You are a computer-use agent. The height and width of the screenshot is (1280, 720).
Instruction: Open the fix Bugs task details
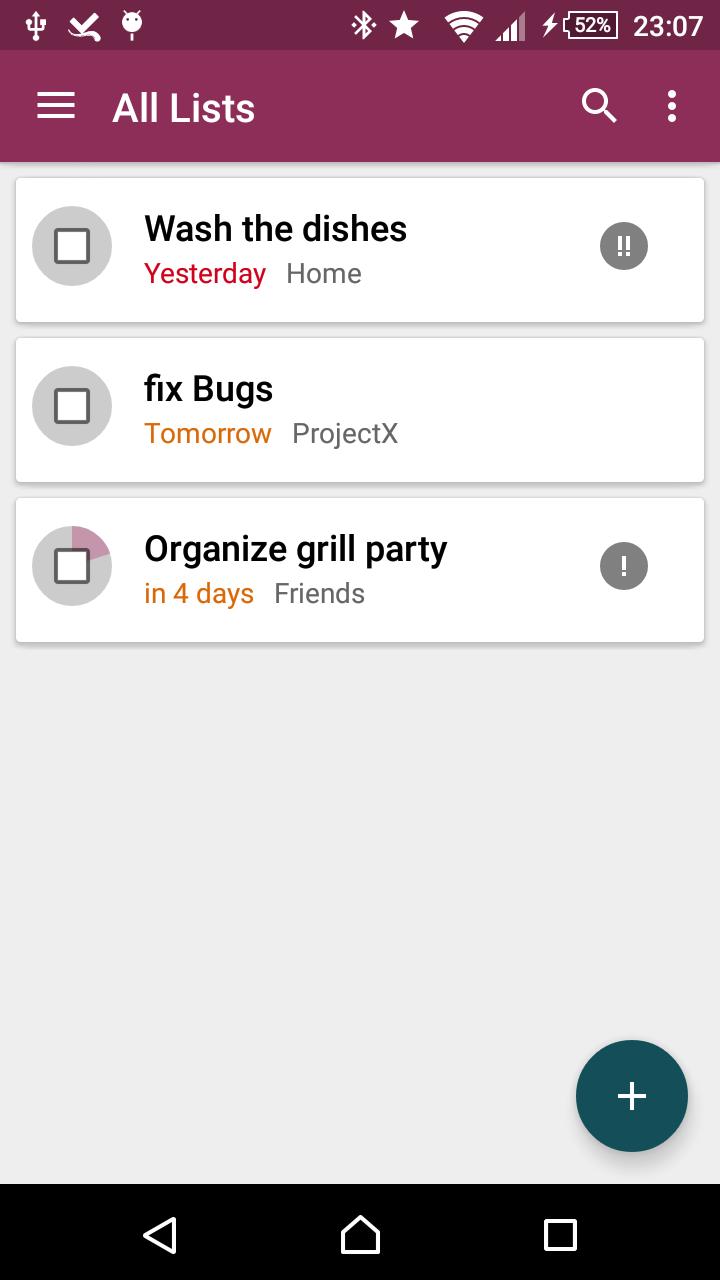click(x=209, y=389)
